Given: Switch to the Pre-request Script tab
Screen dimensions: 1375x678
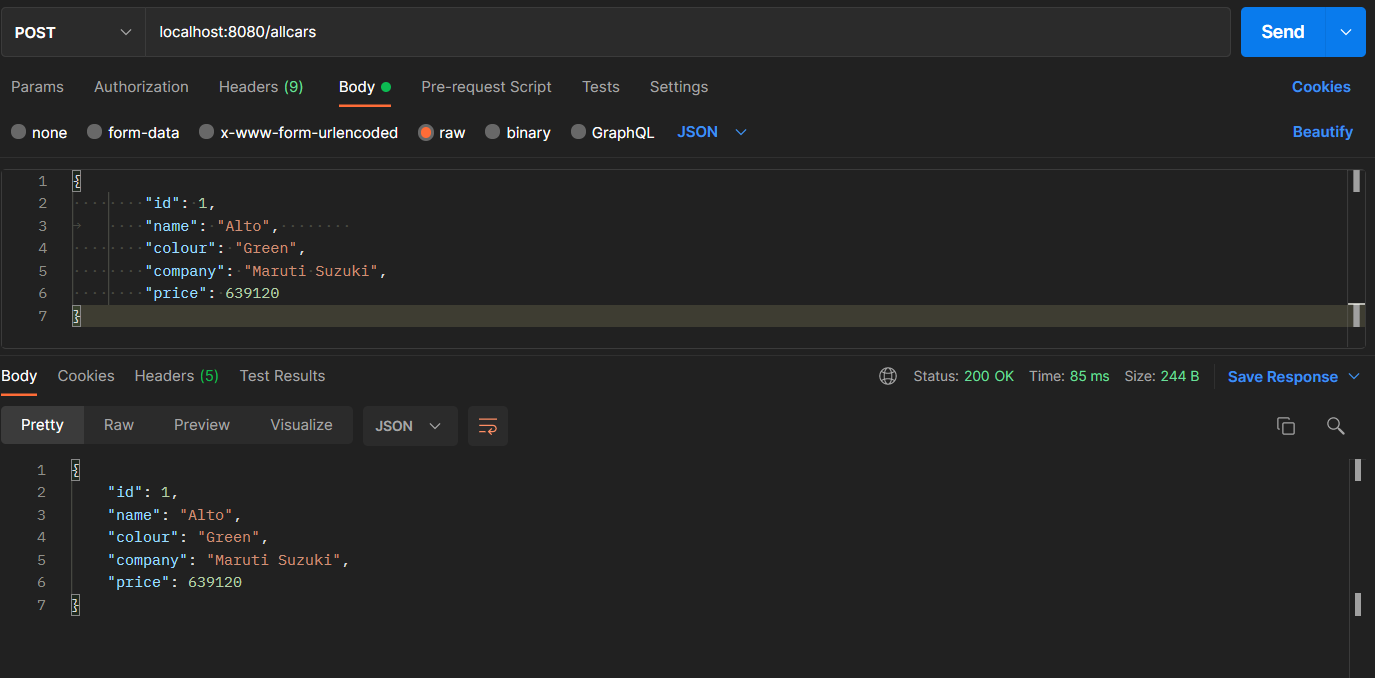Looking at the screenshot, I should click(486, 87).
